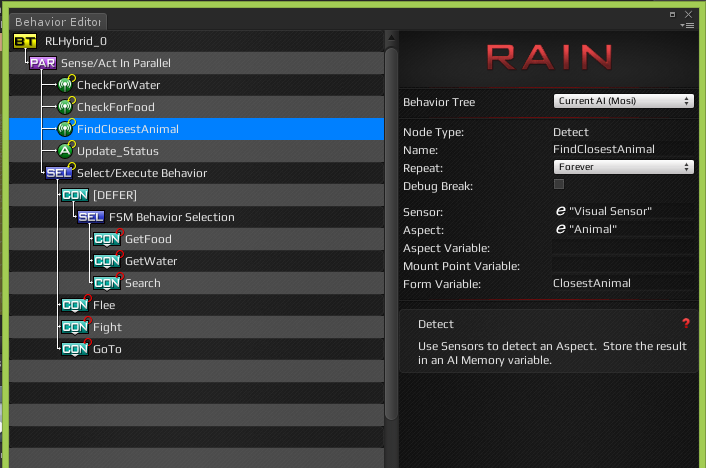
Task: Open the panel options menu icon
Action: (x=688, y=26)
